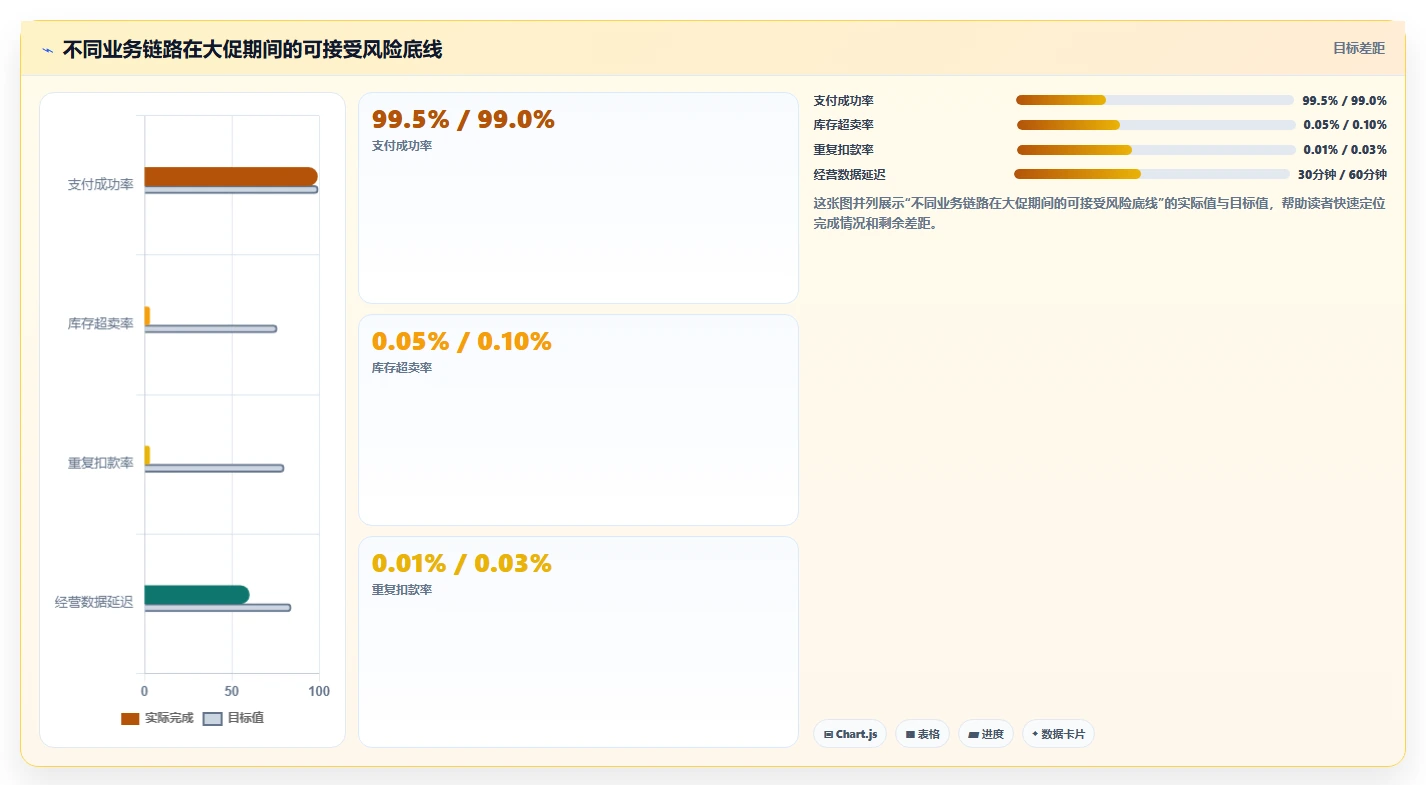This screenshot has width=1426, height=785.
Task: Click the 支付成功率 caption under the first card
Action: click(402, 146)
